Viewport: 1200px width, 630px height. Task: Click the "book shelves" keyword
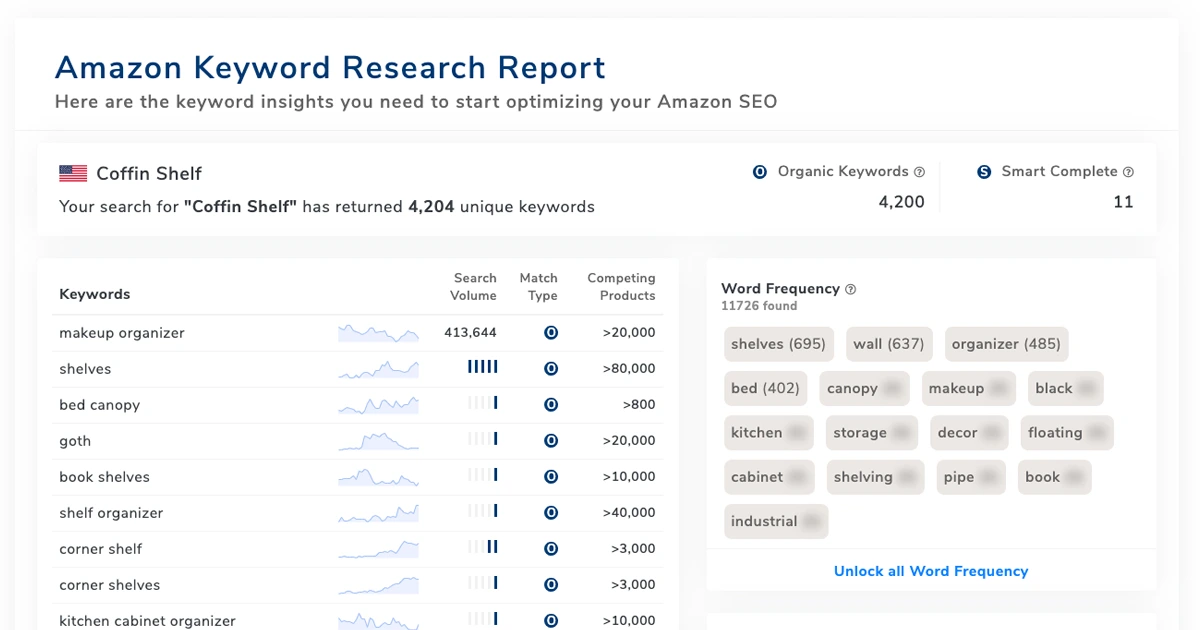(x=104, y=477)
